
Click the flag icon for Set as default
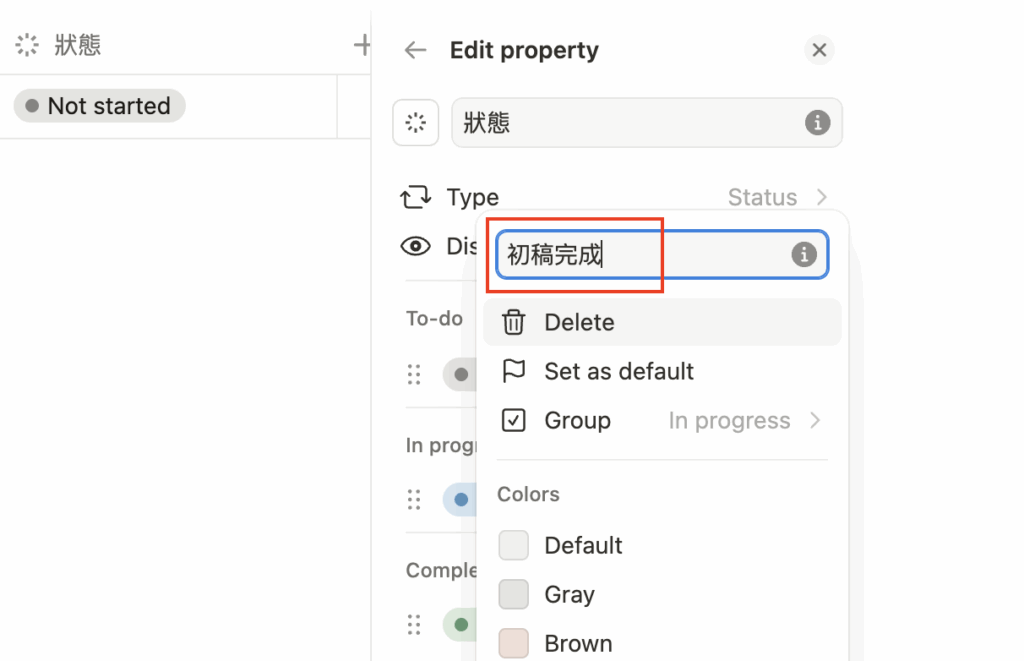(x=513, y=371)
